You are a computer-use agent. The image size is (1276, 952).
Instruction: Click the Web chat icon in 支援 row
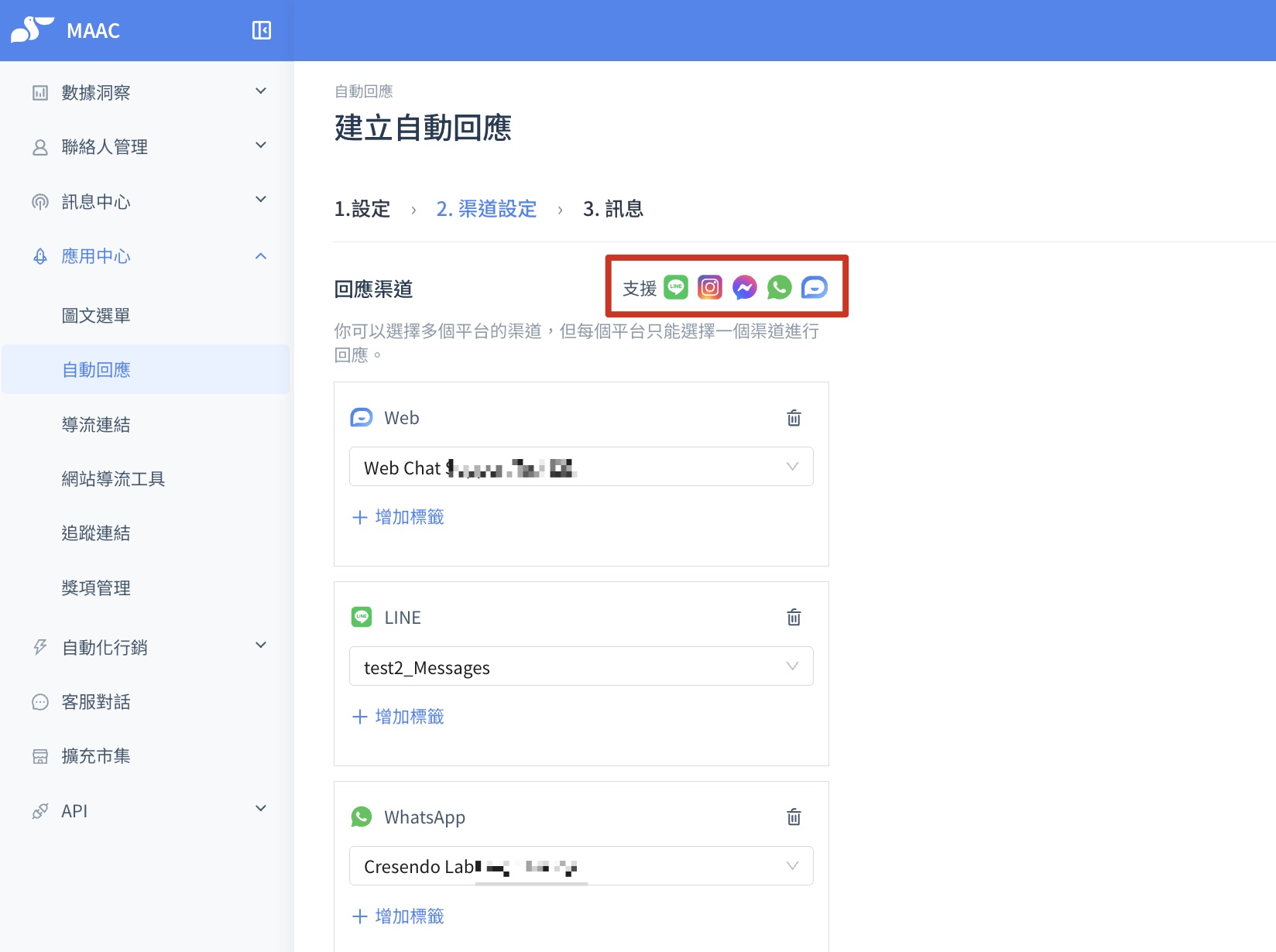pos(815,287)
